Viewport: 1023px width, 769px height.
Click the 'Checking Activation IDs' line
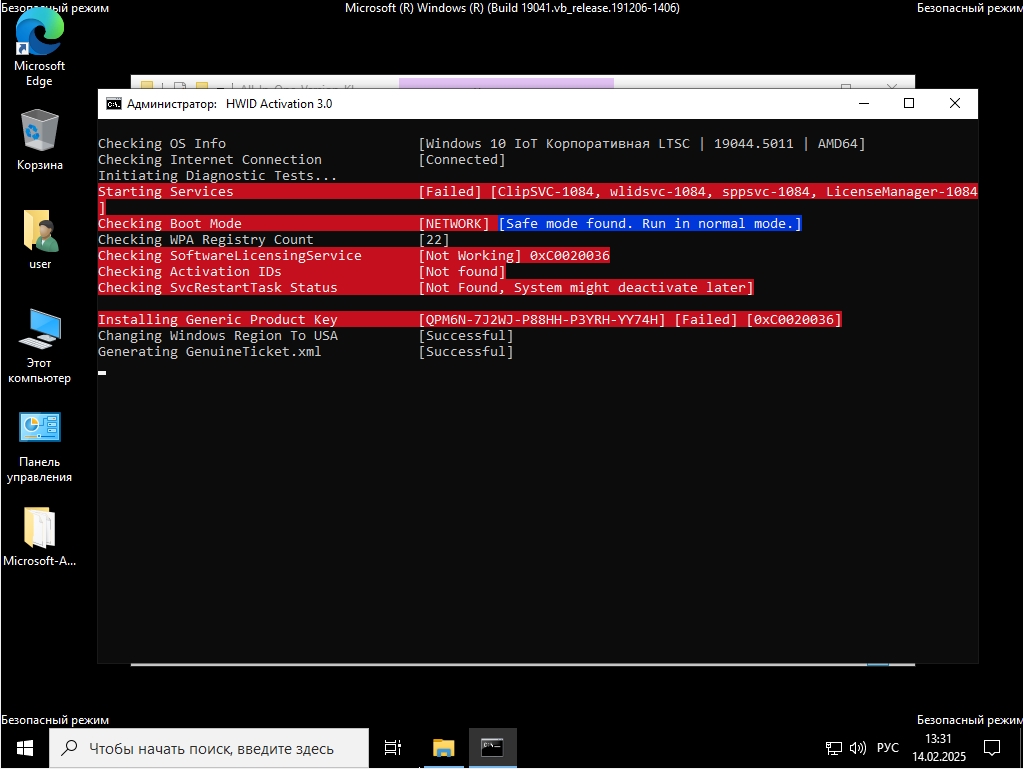(301, 271)
